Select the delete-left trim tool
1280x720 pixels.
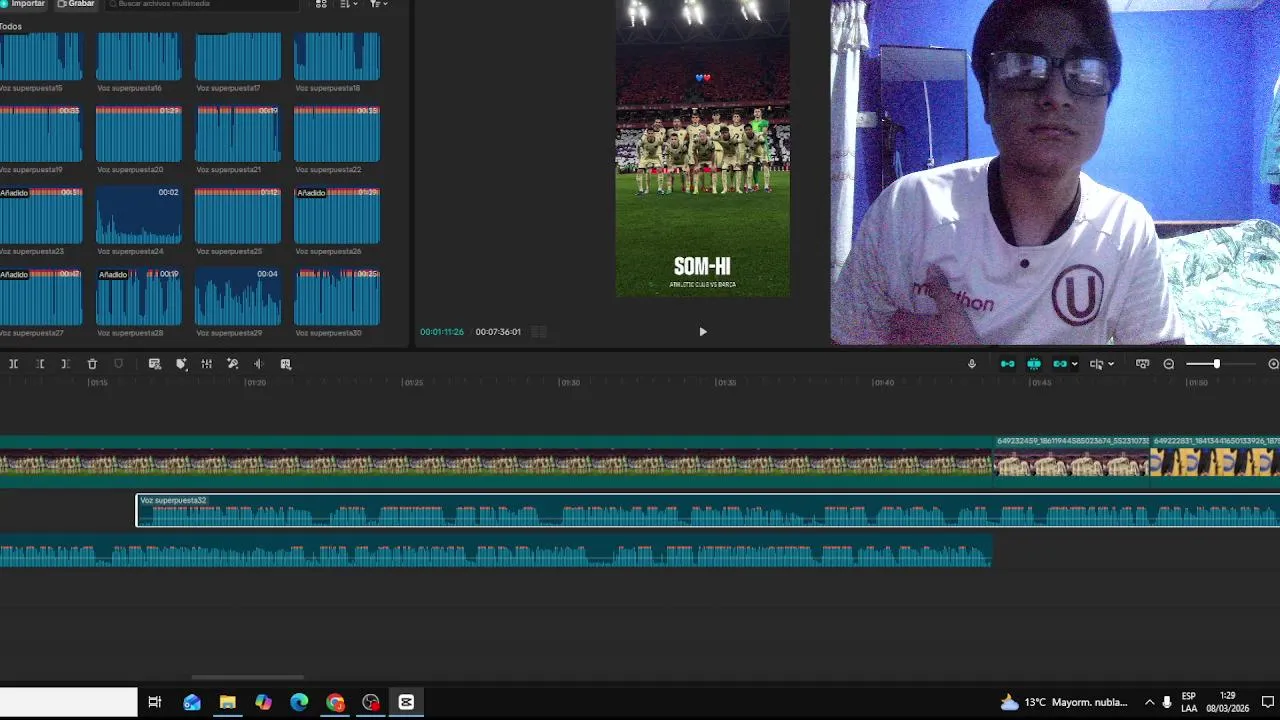40,364
